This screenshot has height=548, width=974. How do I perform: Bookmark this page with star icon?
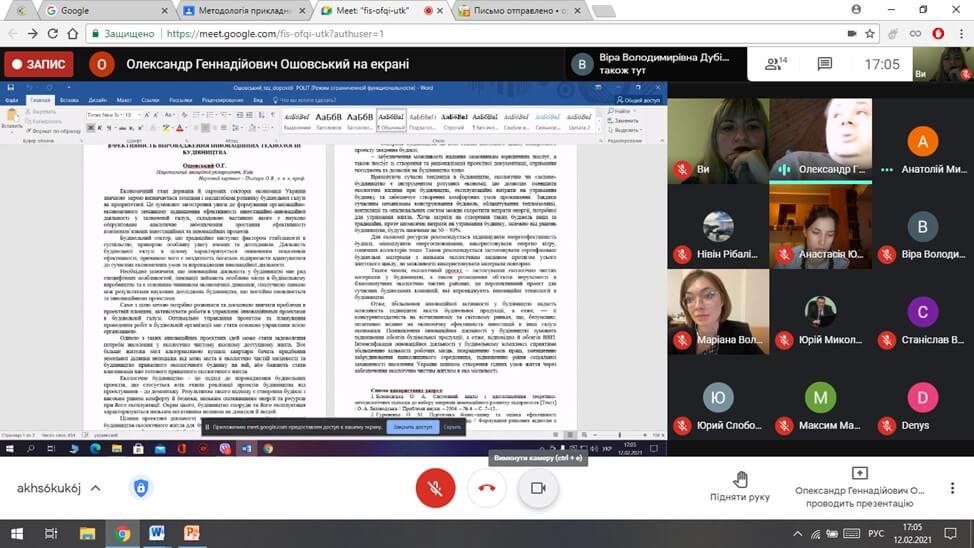click(913, 33)
